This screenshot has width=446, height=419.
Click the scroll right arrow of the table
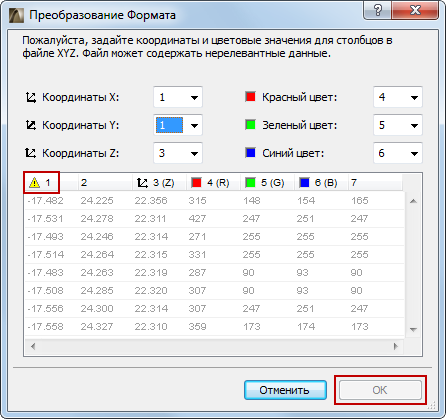tap(396, 346)
